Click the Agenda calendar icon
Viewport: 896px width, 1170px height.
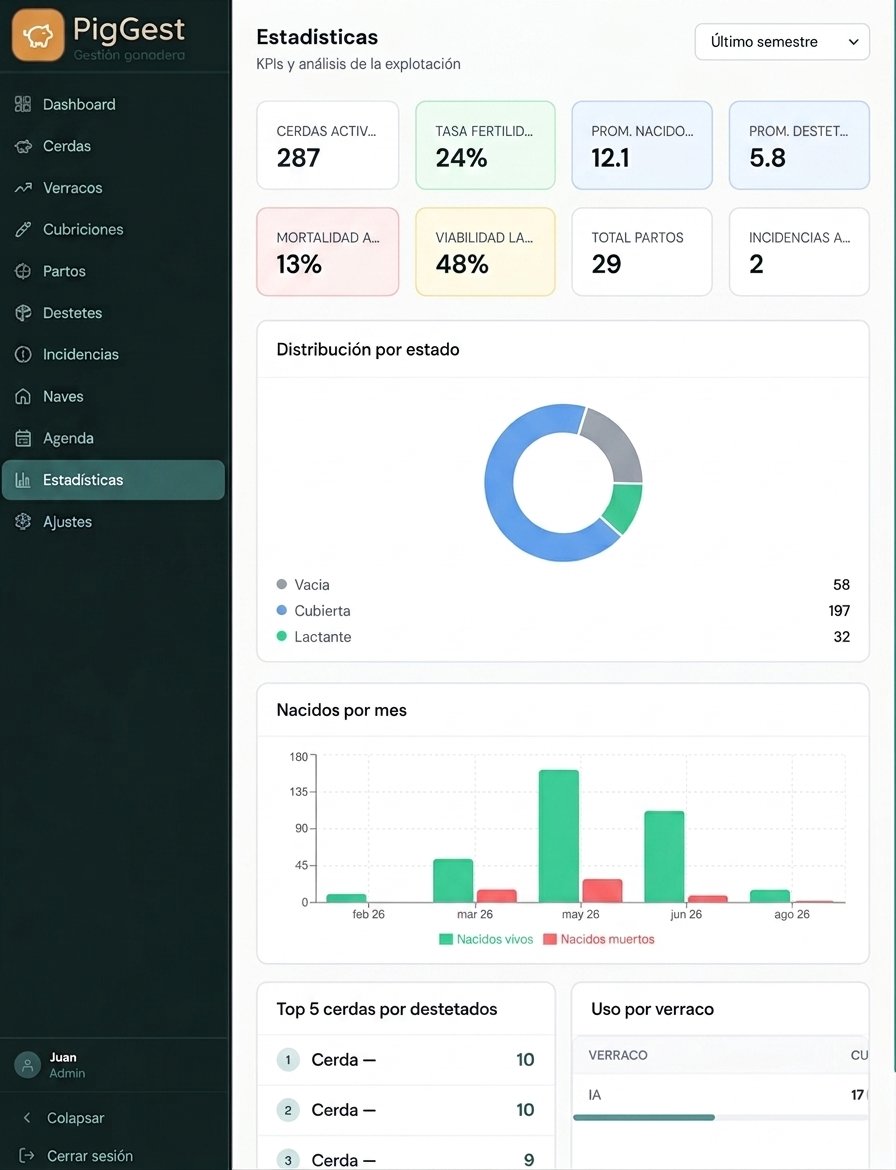[x=23, y=438]
